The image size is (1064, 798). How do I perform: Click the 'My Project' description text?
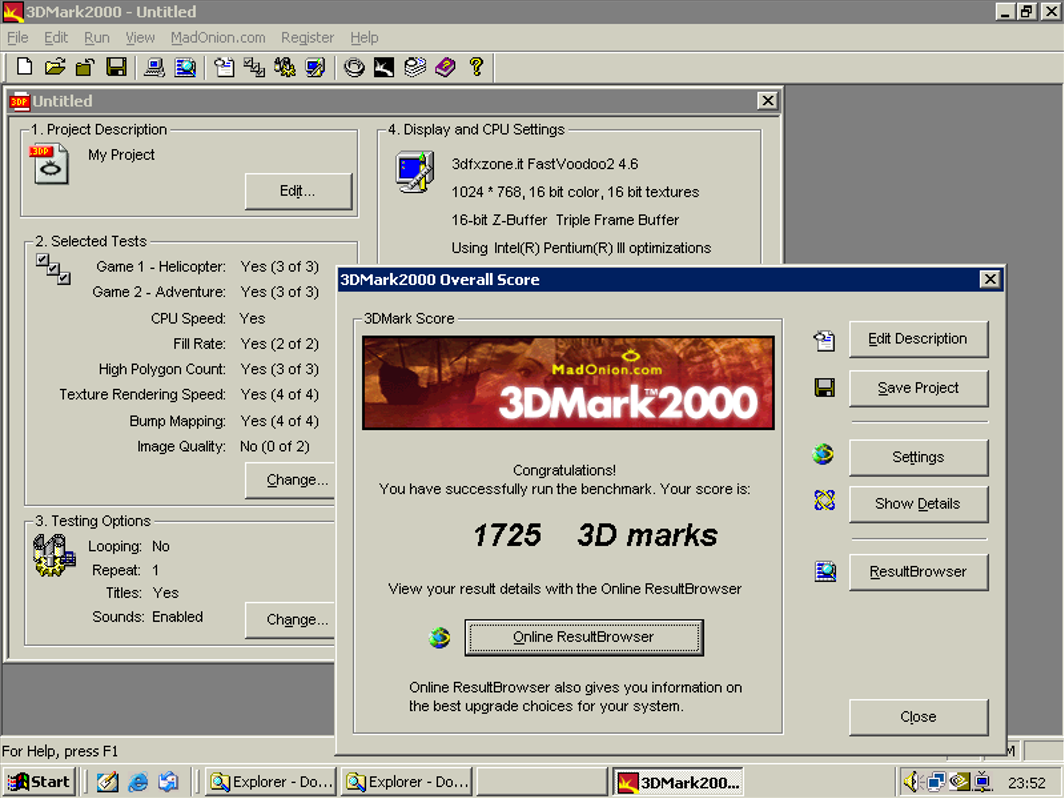click(x=121, y=155)
